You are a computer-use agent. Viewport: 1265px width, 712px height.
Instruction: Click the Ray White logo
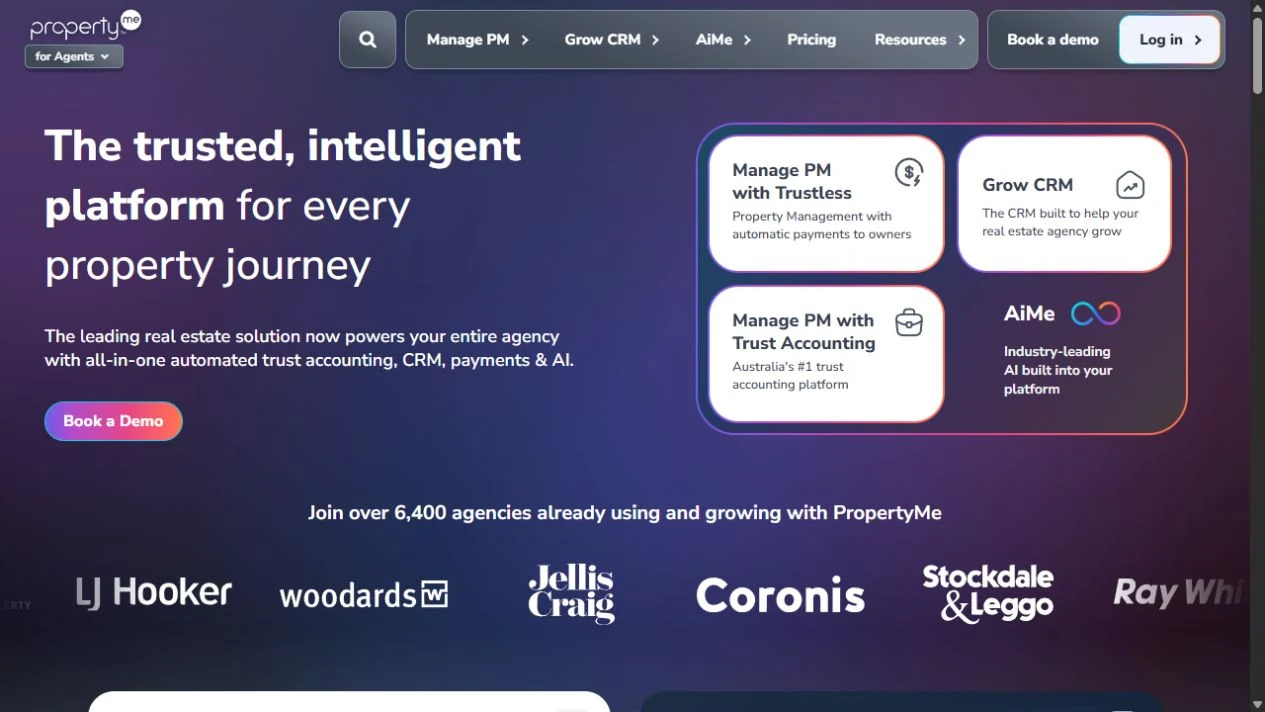point(1179,593)
